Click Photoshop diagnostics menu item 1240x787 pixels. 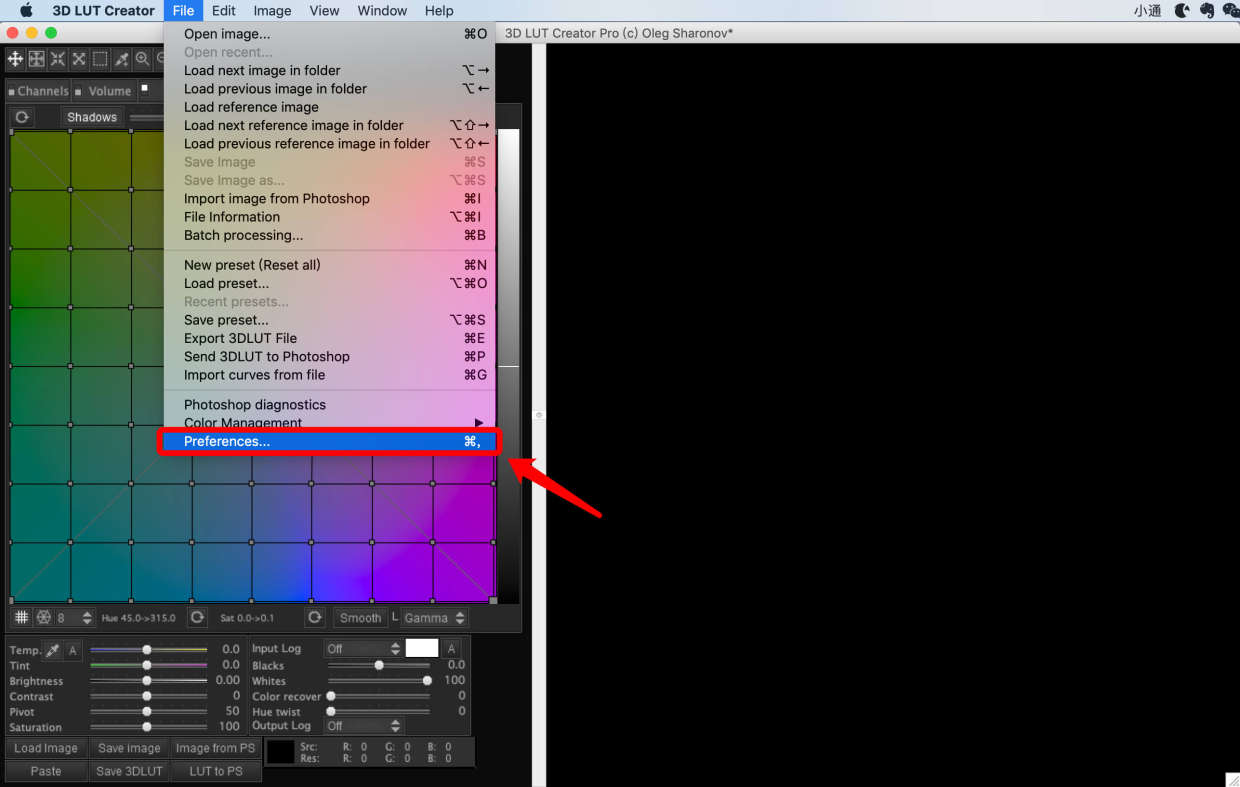[329, 404]
